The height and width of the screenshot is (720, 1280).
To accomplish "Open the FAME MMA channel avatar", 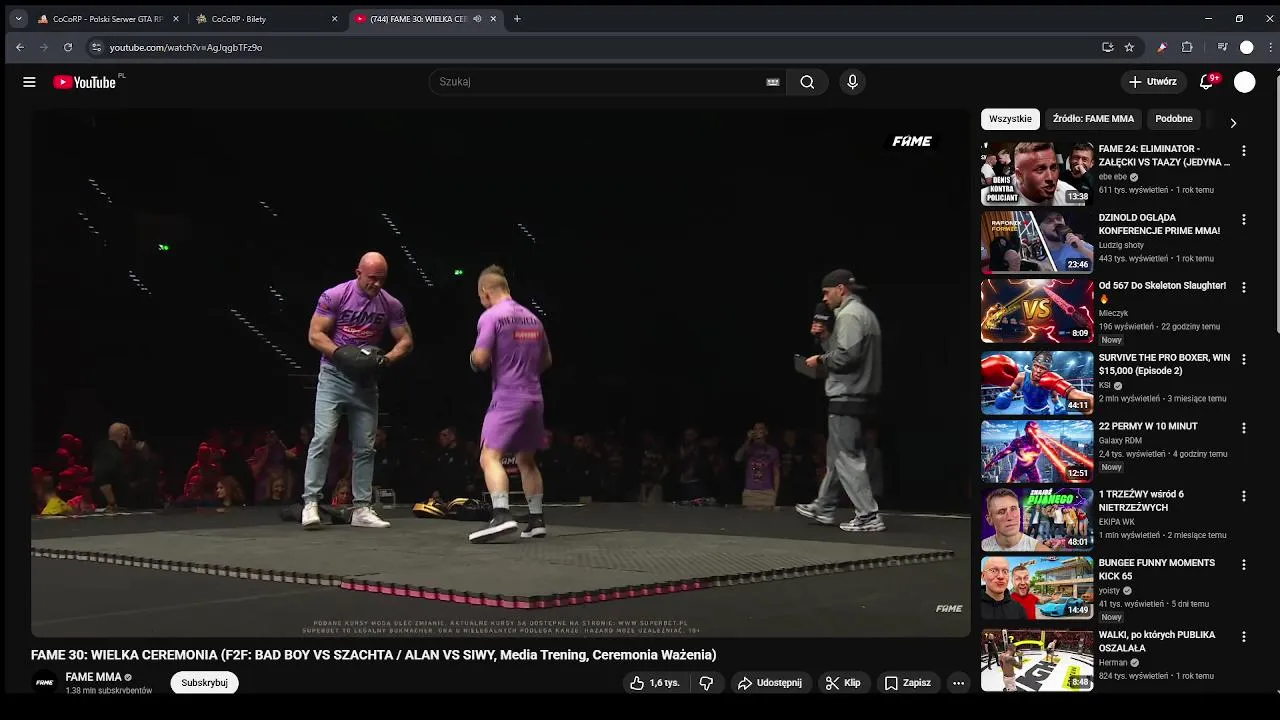I will pos(44,683).
